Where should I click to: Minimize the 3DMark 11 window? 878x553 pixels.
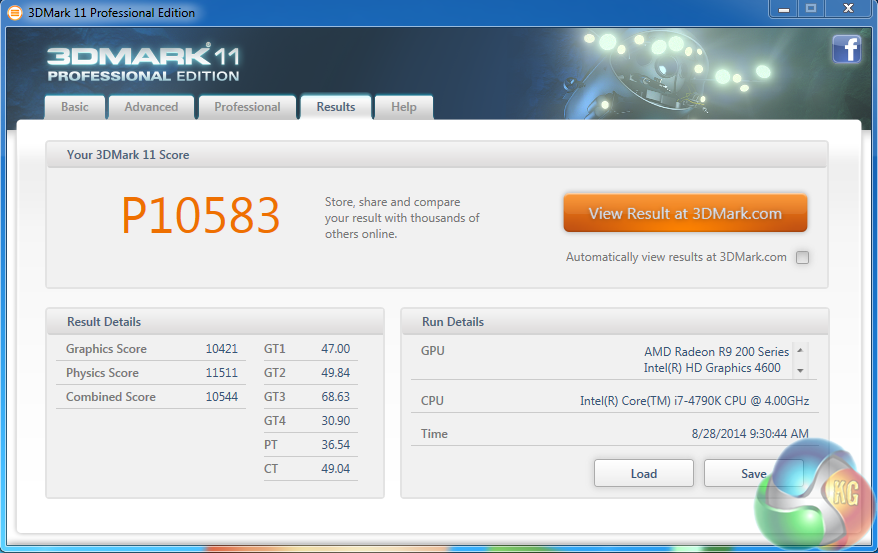pos(784,9)
